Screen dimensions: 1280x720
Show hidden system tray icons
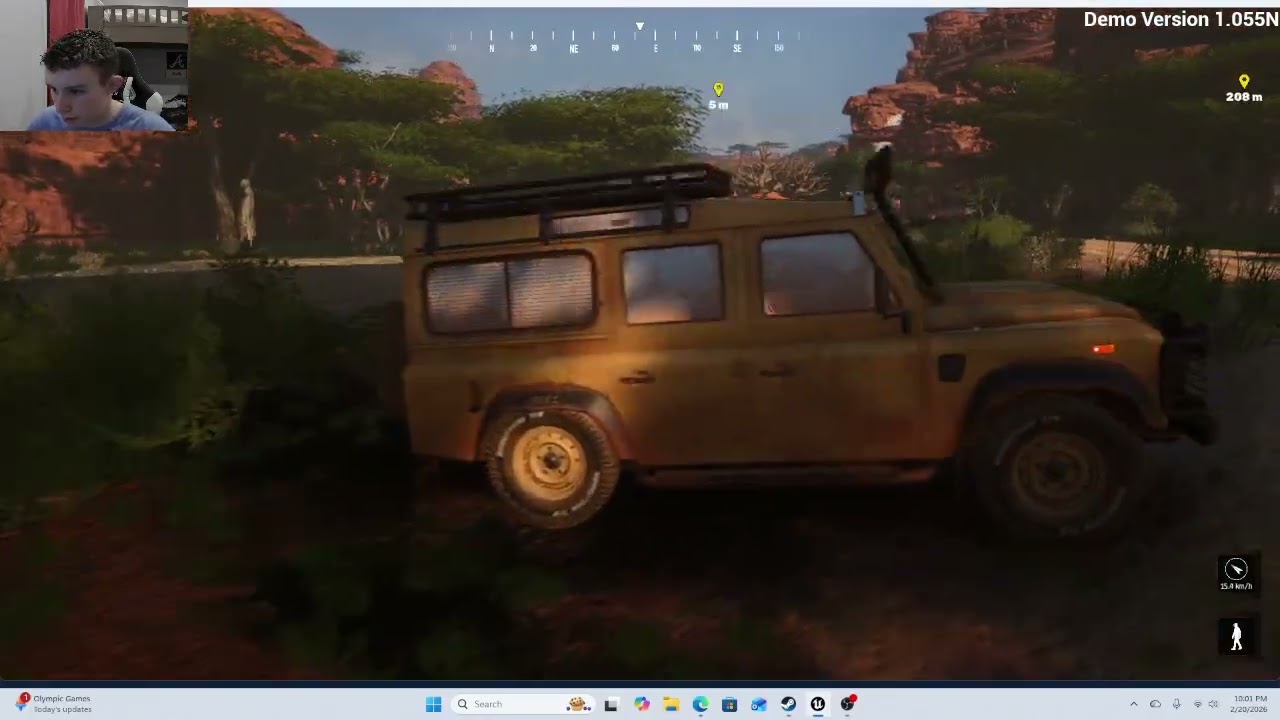click(1133, 704)
